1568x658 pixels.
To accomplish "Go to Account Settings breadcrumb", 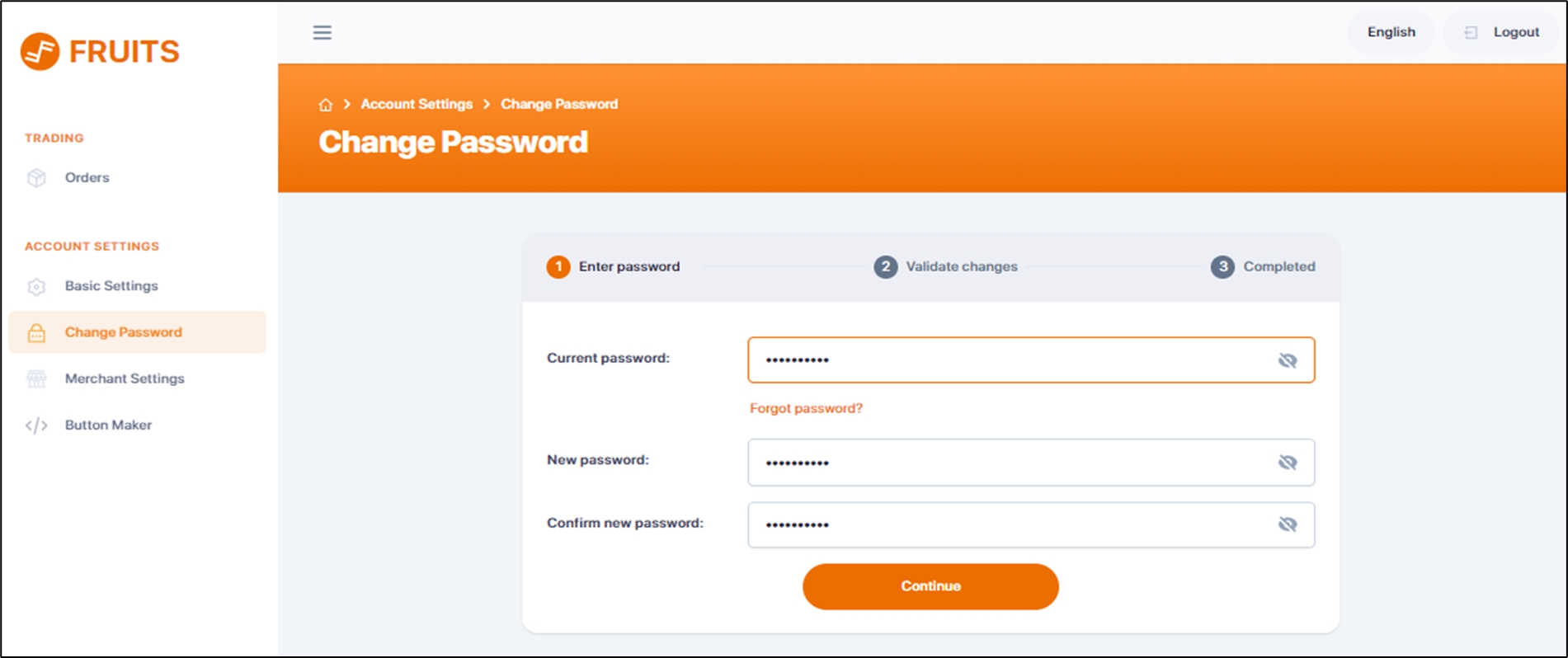I will (417, 104).
